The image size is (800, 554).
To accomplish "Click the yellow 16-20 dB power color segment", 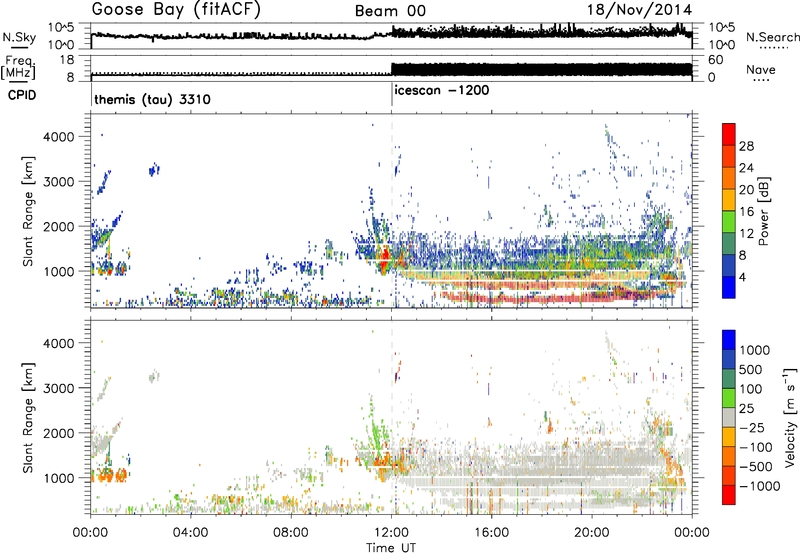I will 729,200.
